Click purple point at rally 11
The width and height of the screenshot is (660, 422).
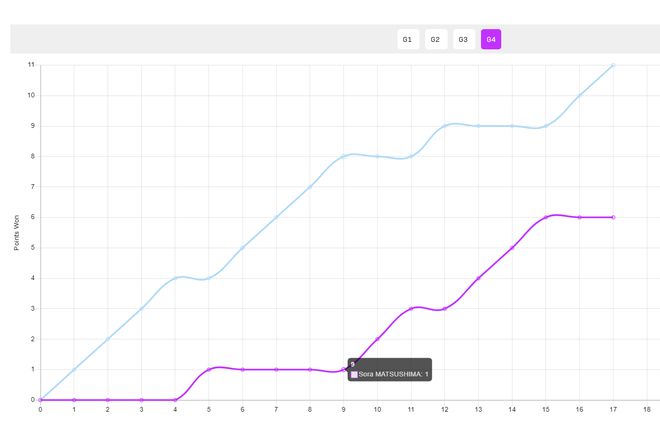(x=411, y=309)
